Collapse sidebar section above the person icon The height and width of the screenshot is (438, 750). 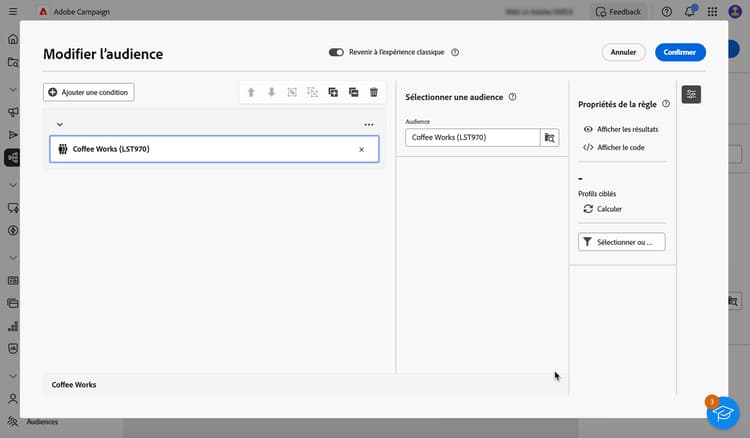[x=13, y=376]
